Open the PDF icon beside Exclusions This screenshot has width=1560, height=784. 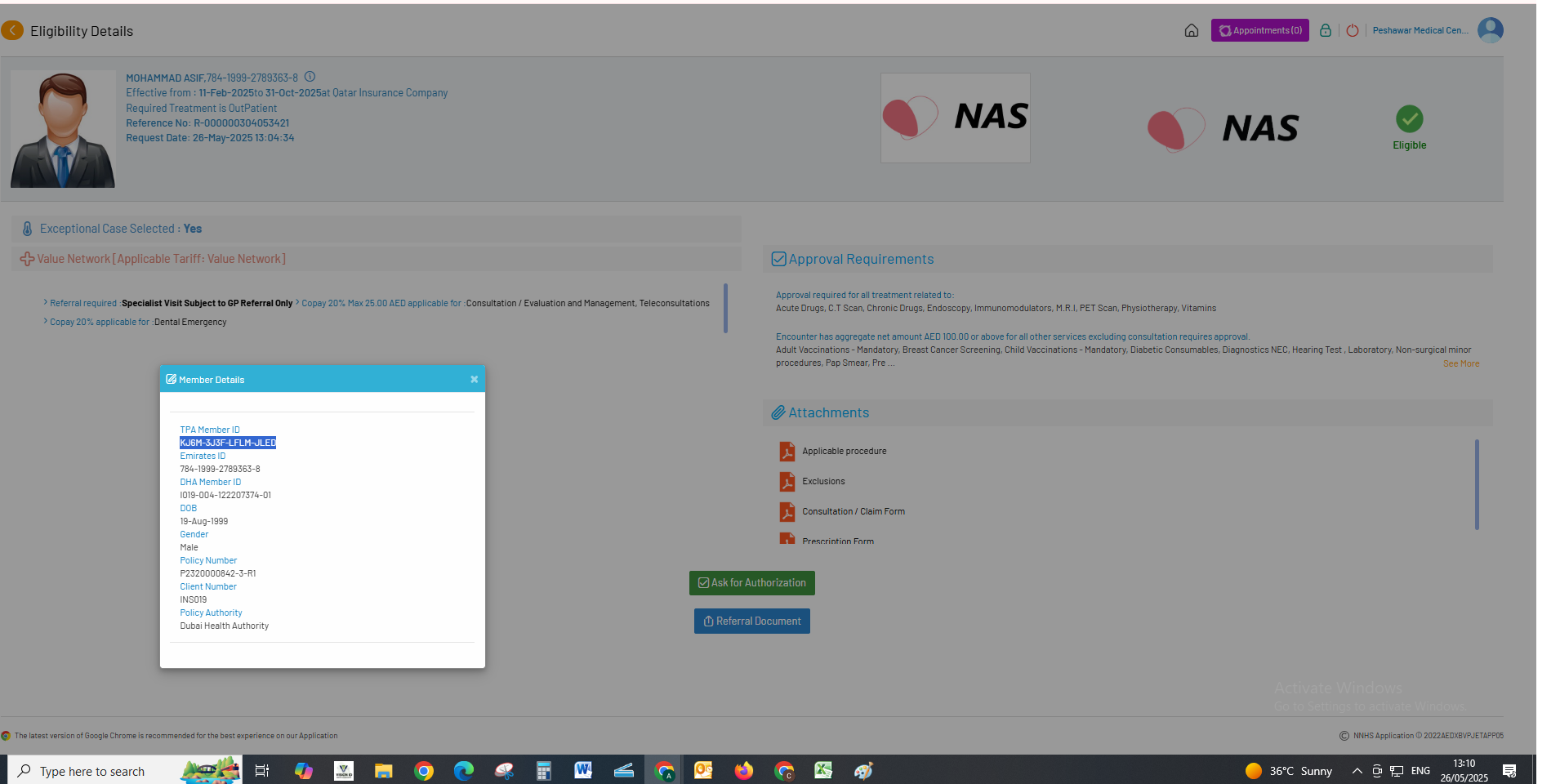787,482
